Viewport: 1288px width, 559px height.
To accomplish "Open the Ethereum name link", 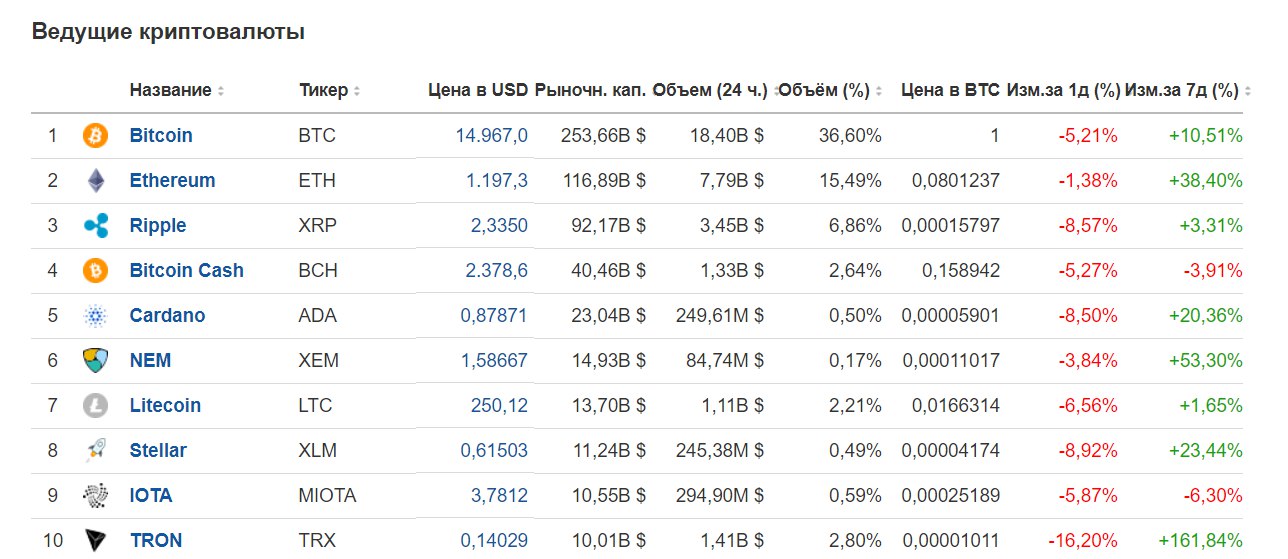I will coord(172,180).
